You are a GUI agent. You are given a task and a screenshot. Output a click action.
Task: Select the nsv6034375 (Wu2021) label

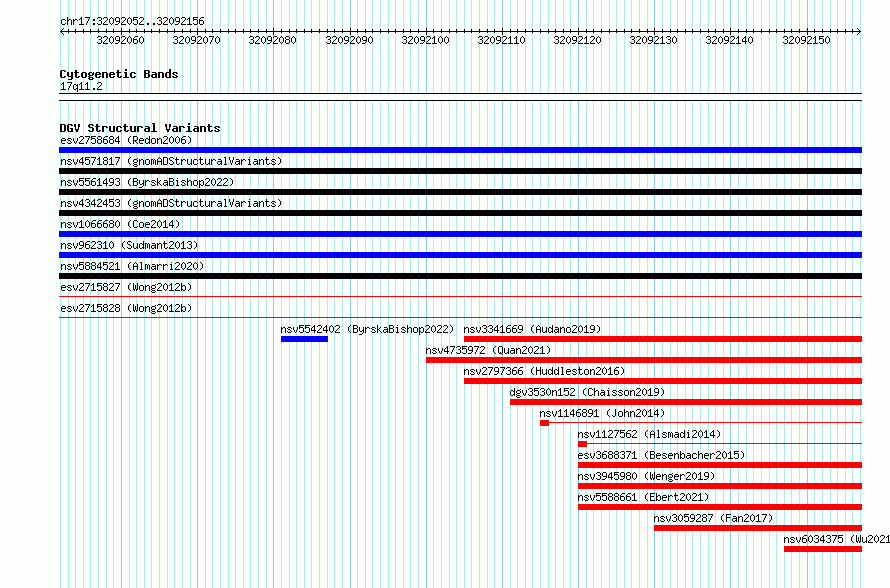tap(837, 539)
